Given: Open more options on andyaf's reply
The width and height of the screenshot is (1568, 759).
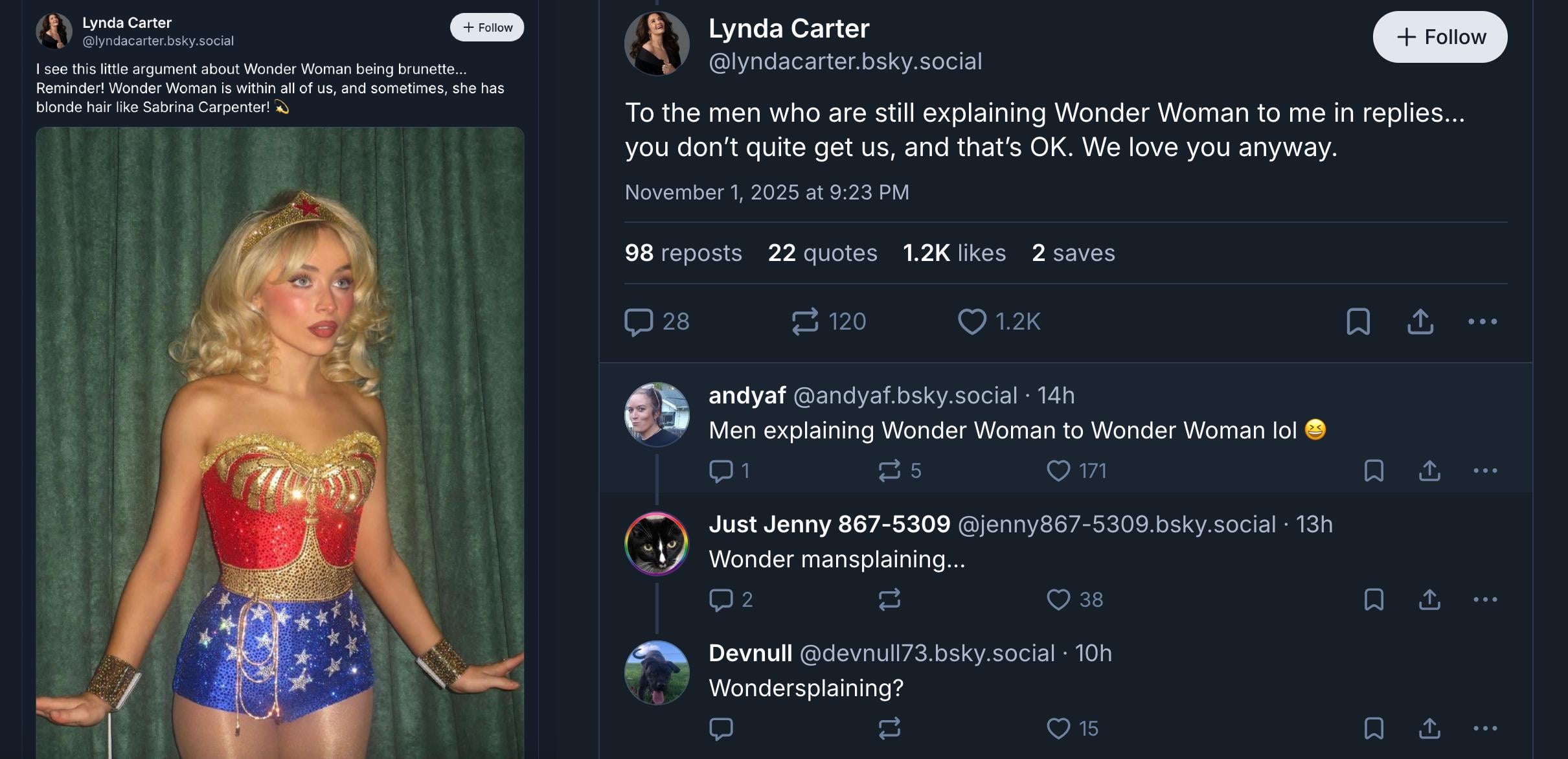Looking at the screenshot, I should coord(1485,471).
